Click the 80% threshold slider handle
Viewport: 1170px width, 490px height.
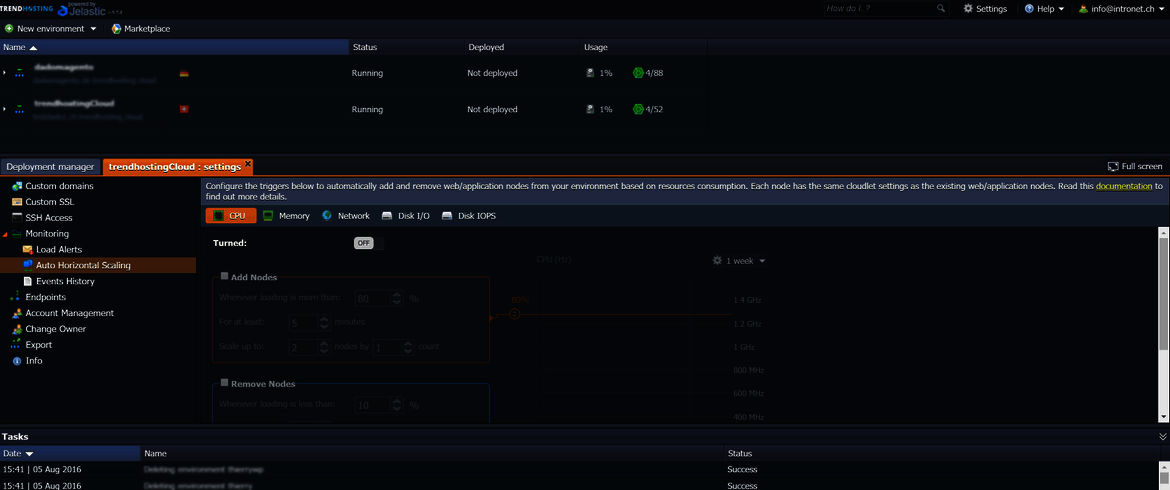(514, 315)
